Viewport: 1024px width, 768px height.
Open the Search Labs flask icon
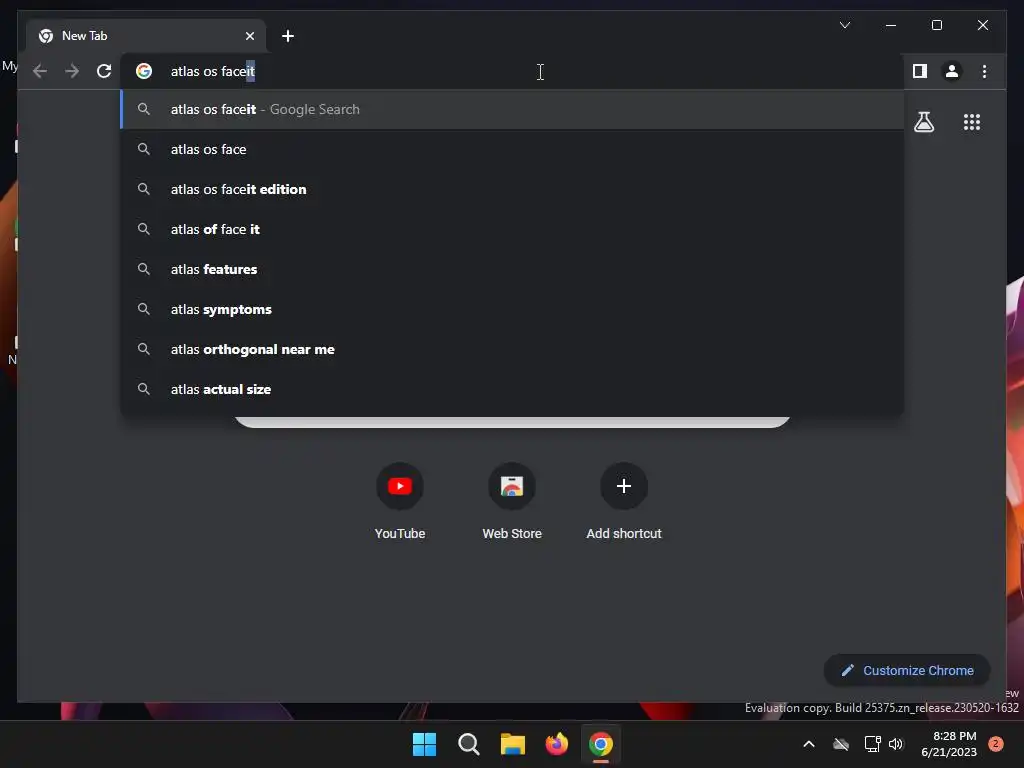pos(923,122)
